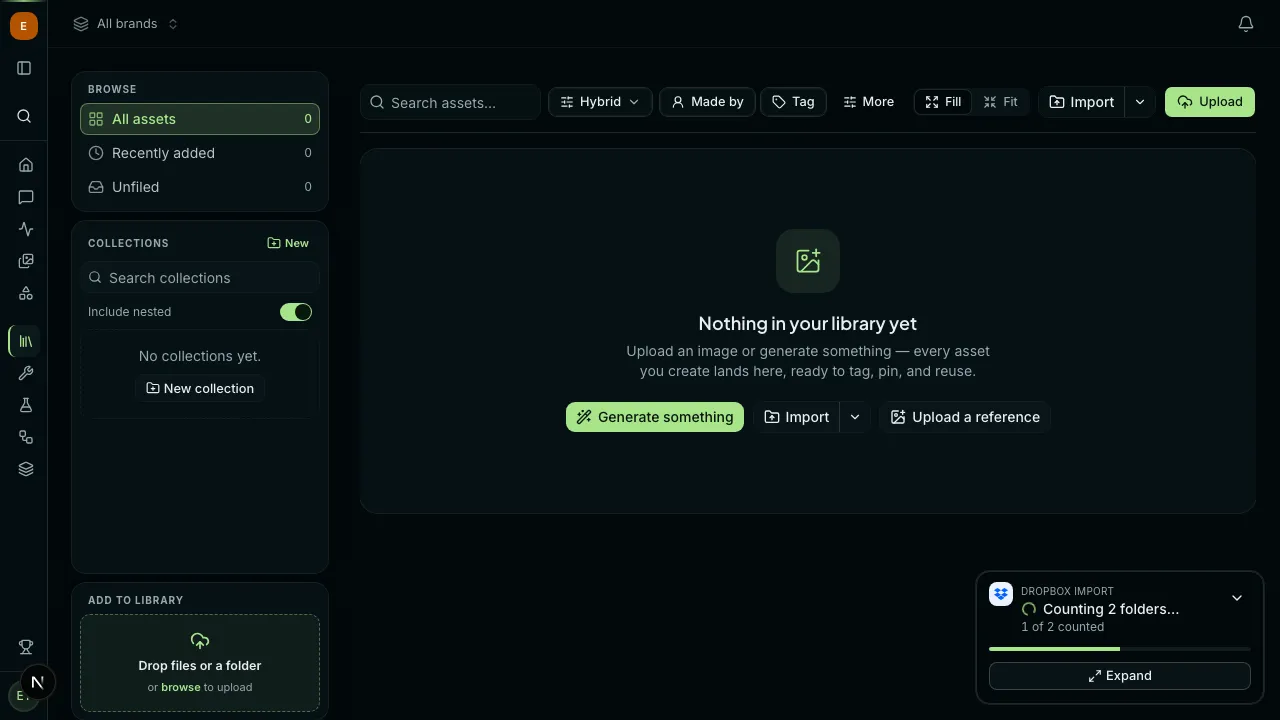Click Expand on Dropbox import card
Viewport: 1280px width, 720px height.
(x=1120, y=676)
